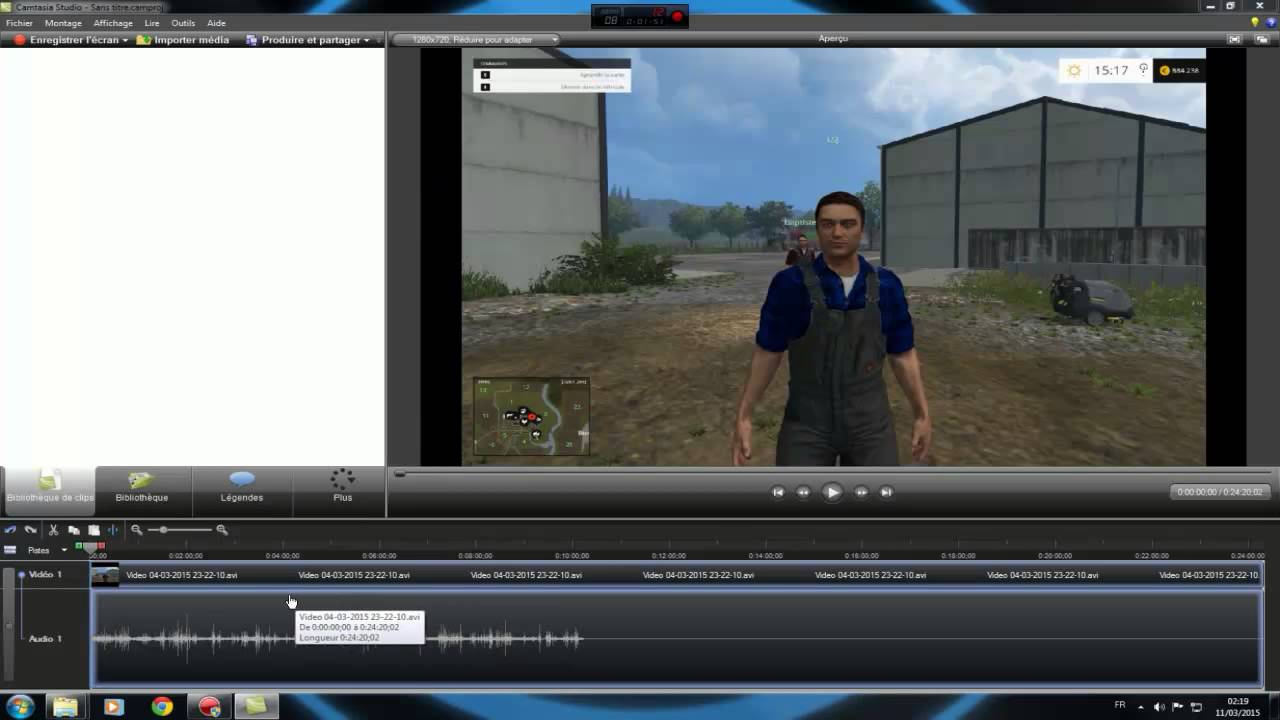Click the green selection start marker
The image size is (1280, 720).
[x=79, y=546]
